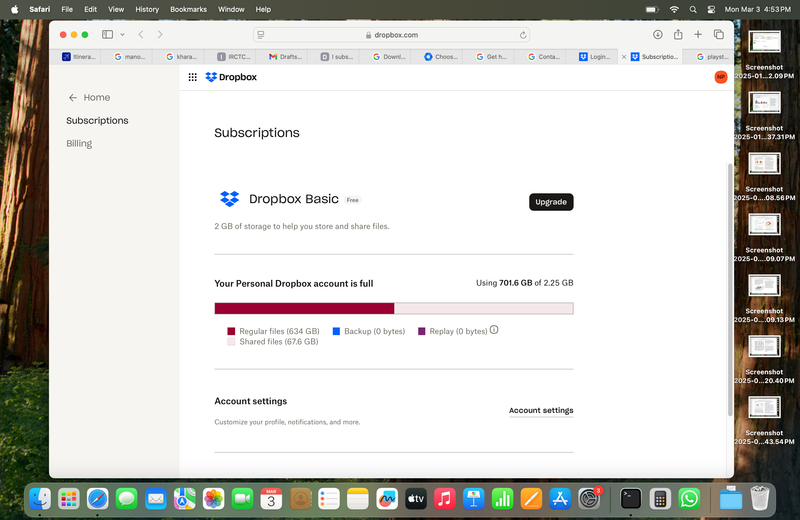Go forward to next page
Image resolution: width=800 pixels, height=520 pixels.
(x=160, y=35)
